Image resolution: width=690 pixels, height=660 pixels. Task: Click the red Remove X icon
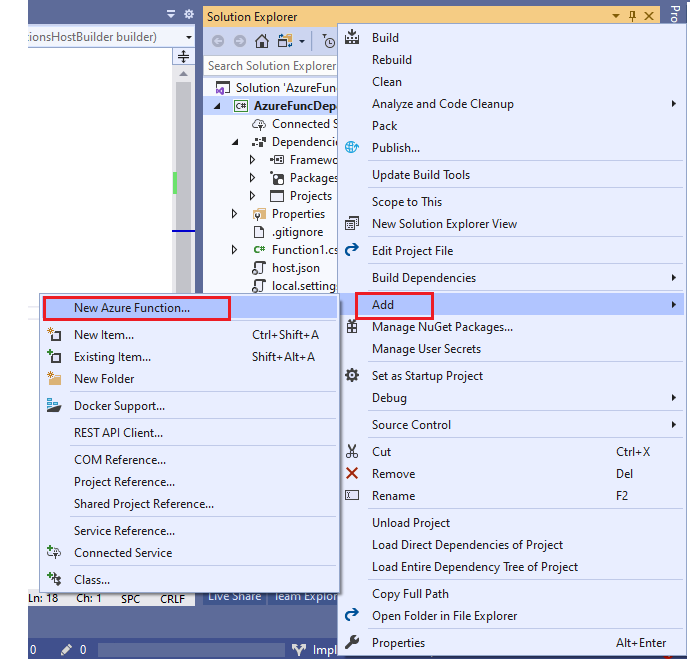352,473
